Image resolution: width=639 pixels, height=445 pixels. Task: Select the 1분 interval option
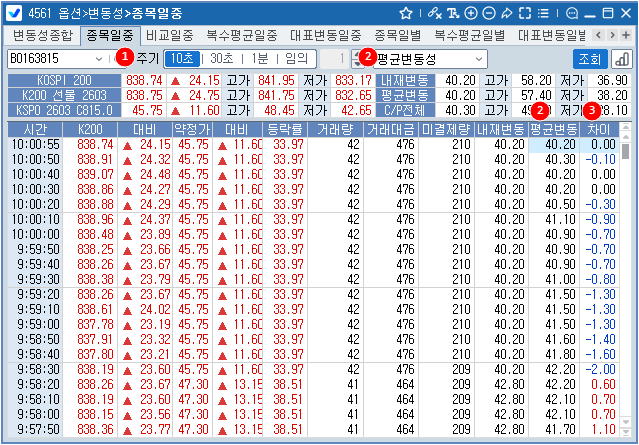point(258,58)
